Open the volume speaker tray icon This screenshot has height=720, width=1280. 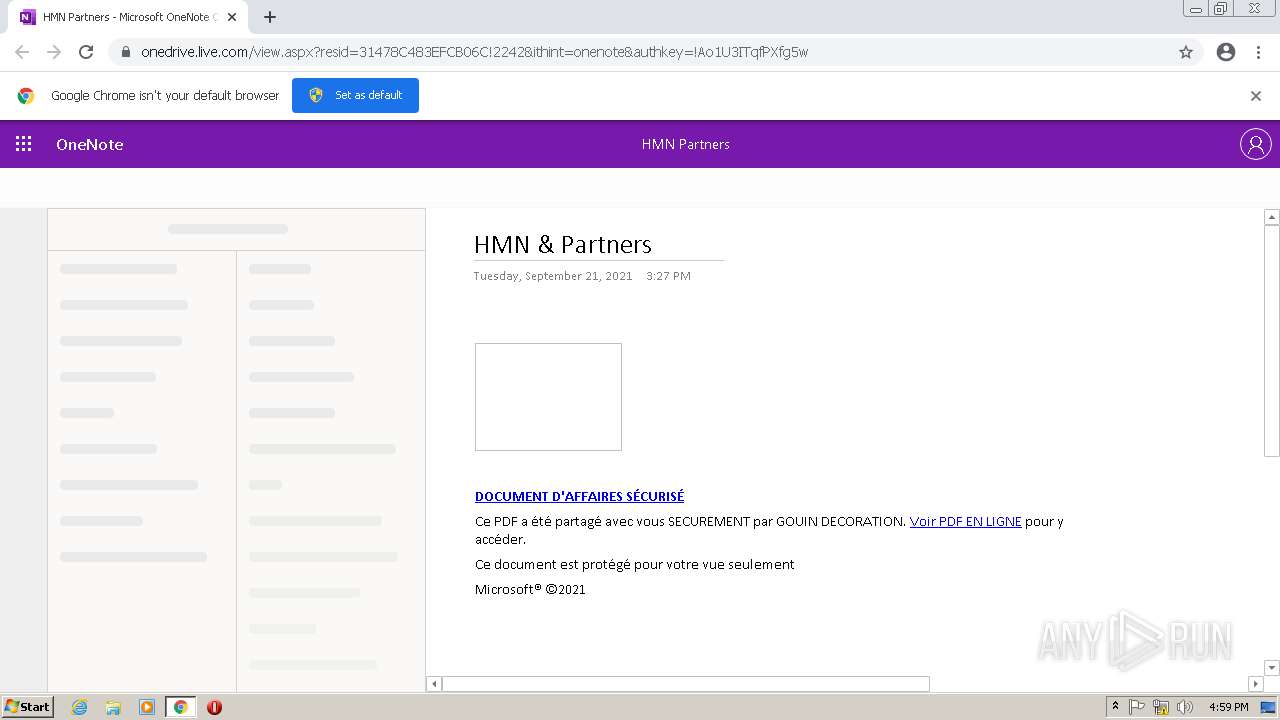1185,707
